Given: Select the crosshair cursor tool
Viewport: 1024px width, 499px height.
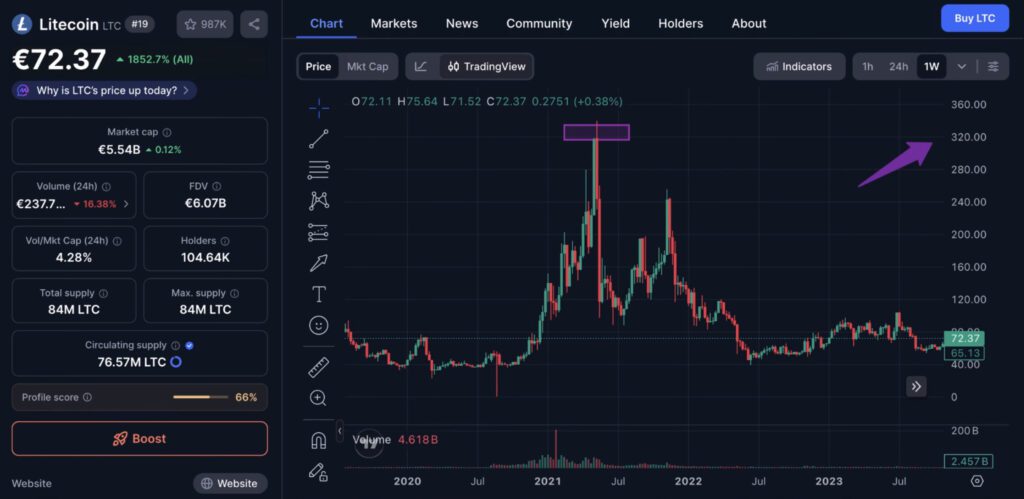Looking at the screenshot, I should tap(318, 107).
